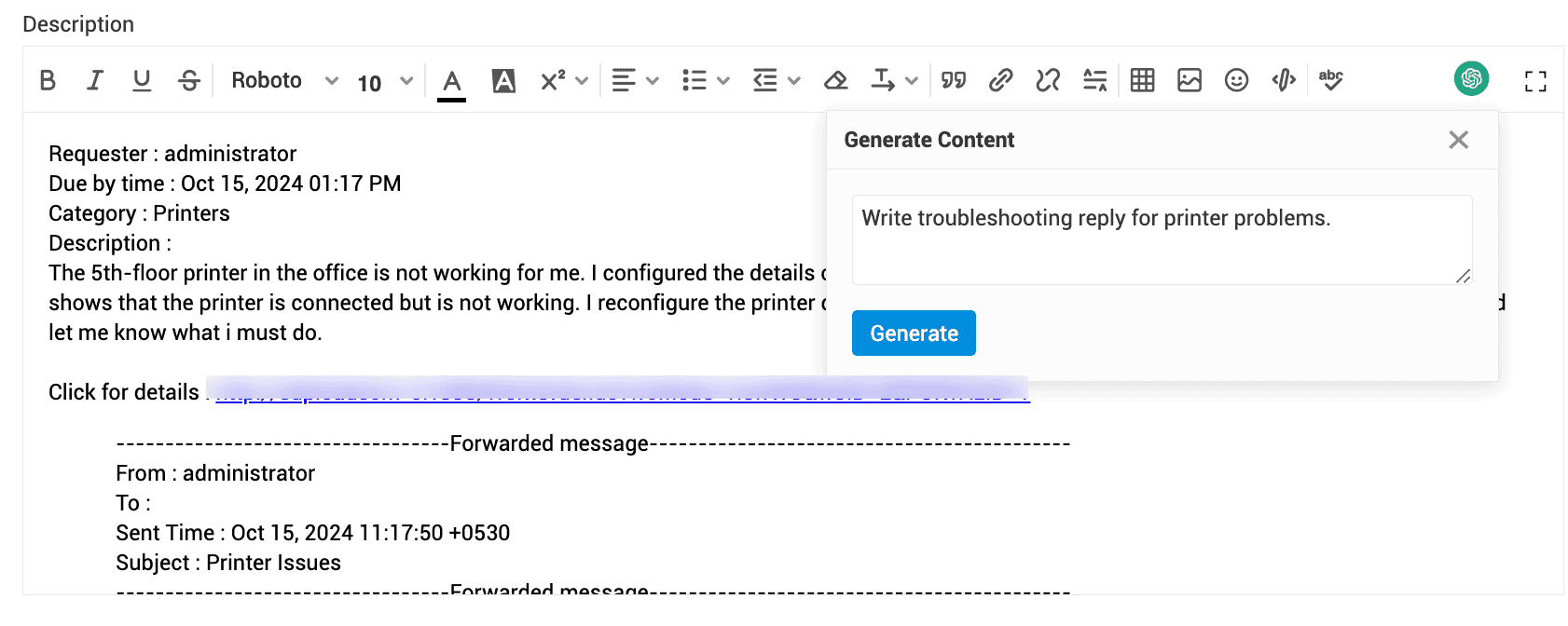Click the indent icon
The image size is (1568, 626).
pyautogui.click(x=765, y=81)
